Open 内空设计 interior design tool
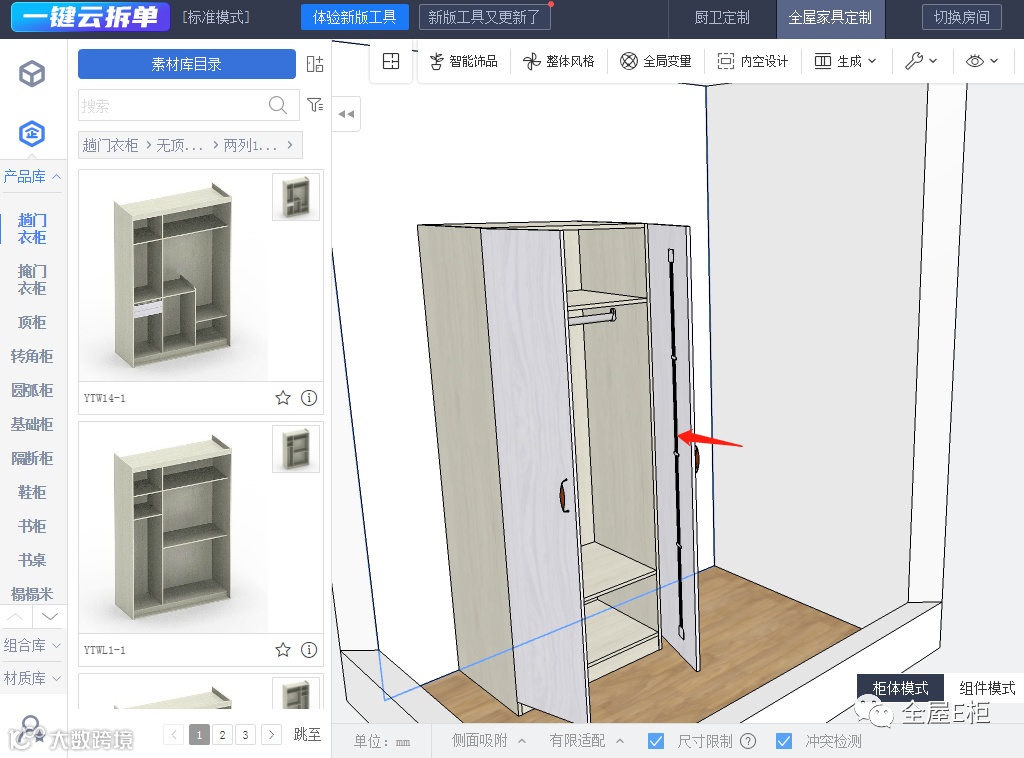 tap(752, 61)
